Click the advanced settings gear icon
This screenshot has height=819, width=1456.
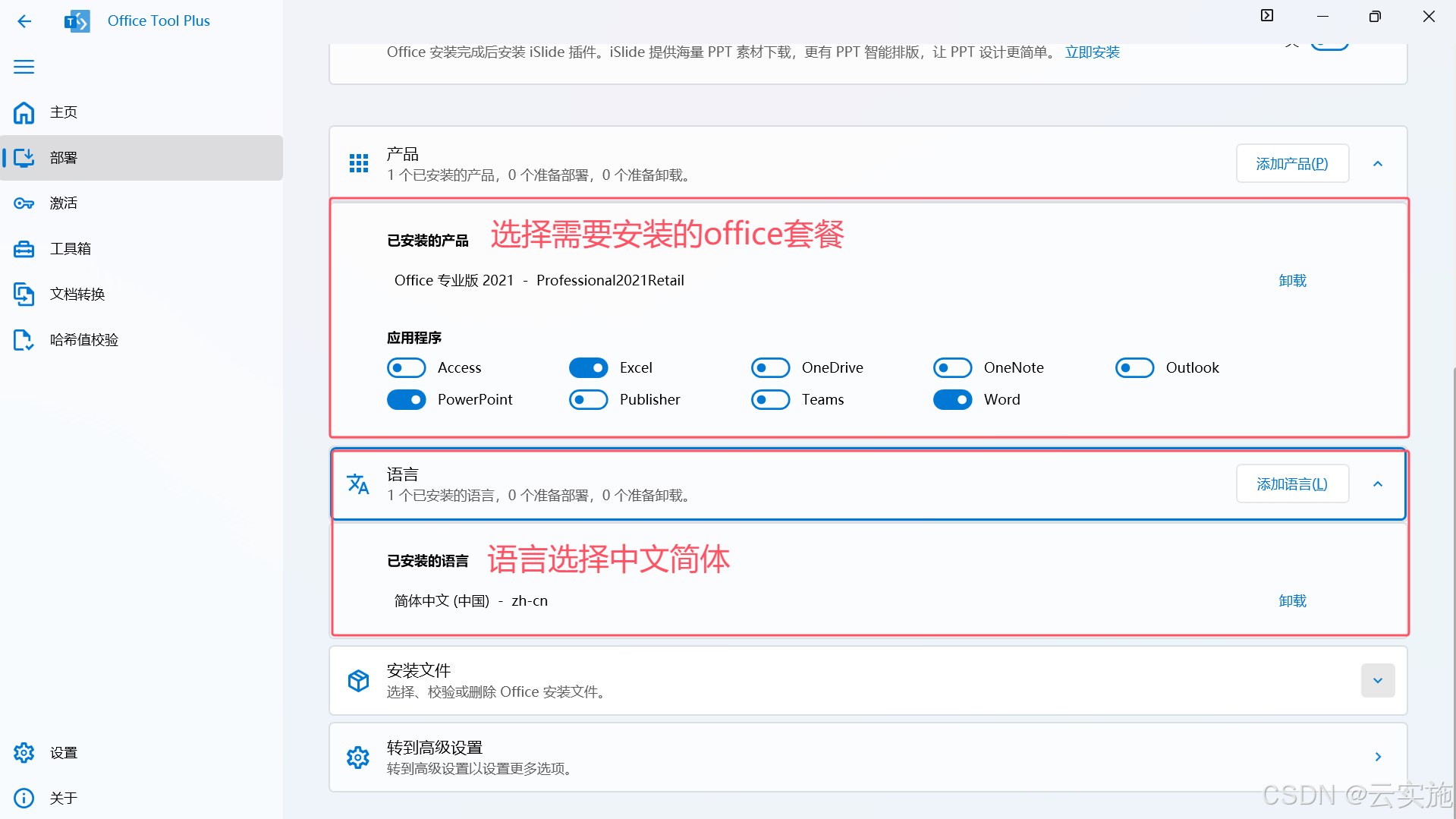(358, 758)
